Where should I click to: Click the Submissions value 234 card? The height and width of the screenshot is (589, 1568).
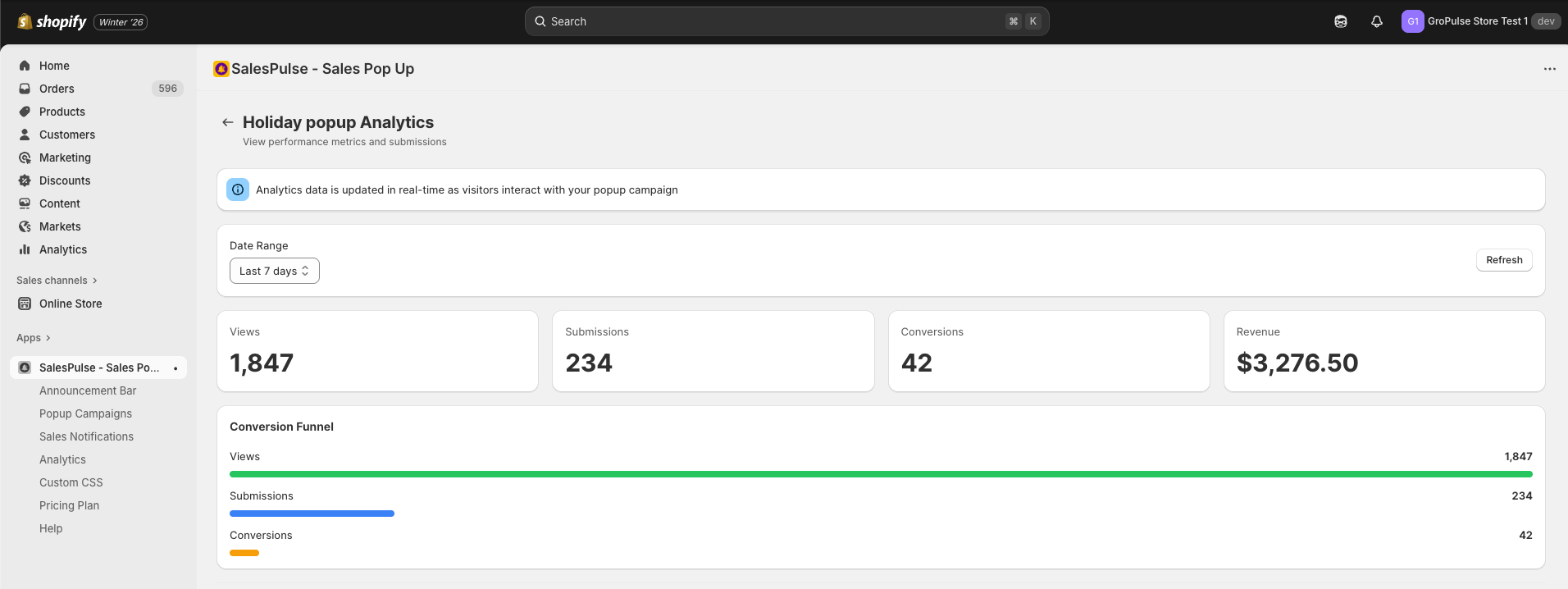coord(713,351)
